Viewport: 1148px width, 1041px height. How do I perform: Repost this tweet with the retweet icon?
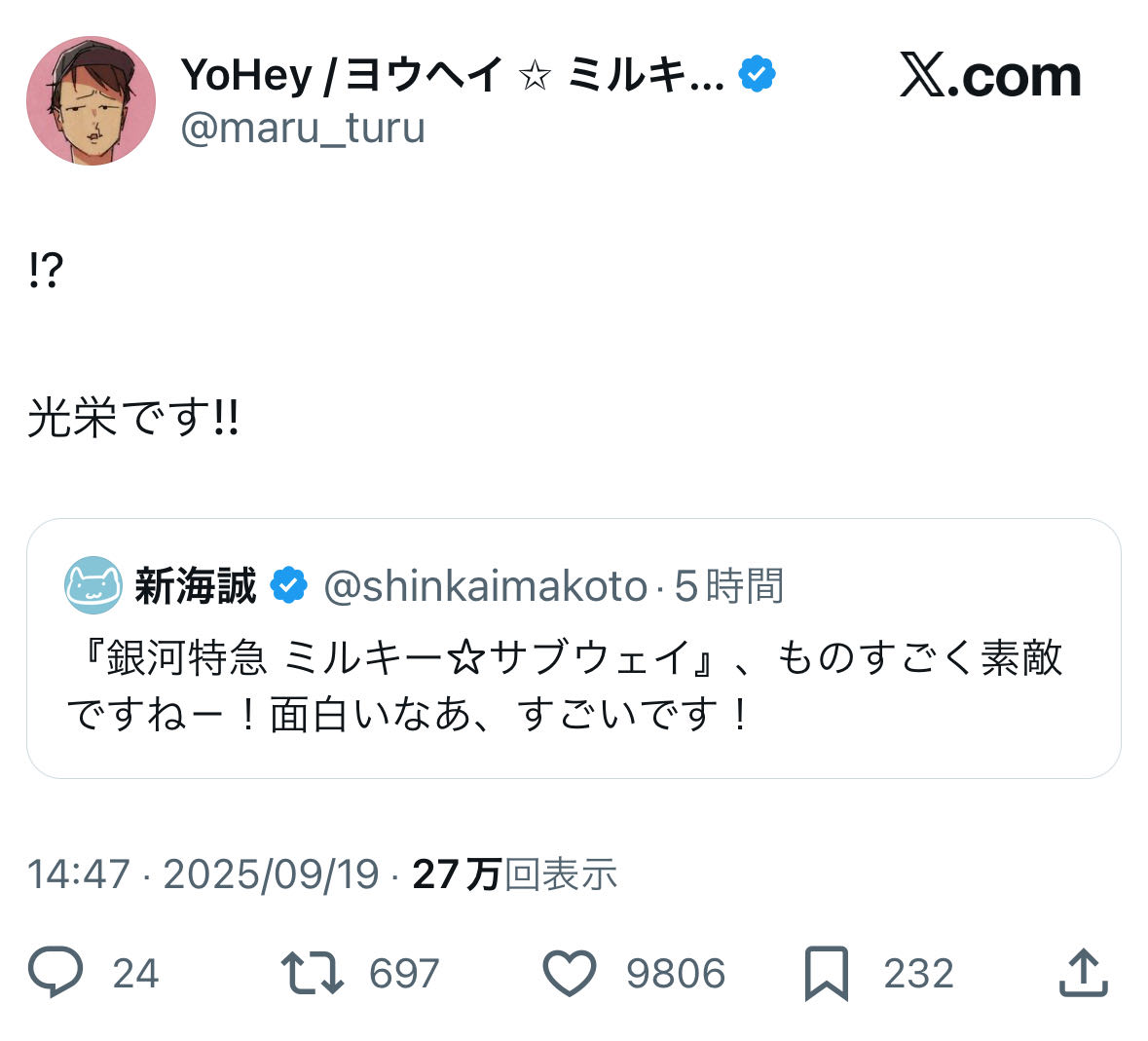[x=312, y=973]
